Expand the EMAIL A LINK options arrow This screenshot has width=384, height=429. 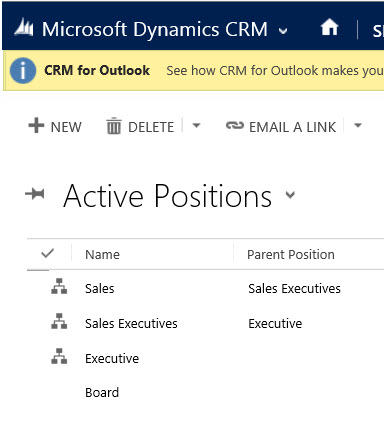coord(358,126)
